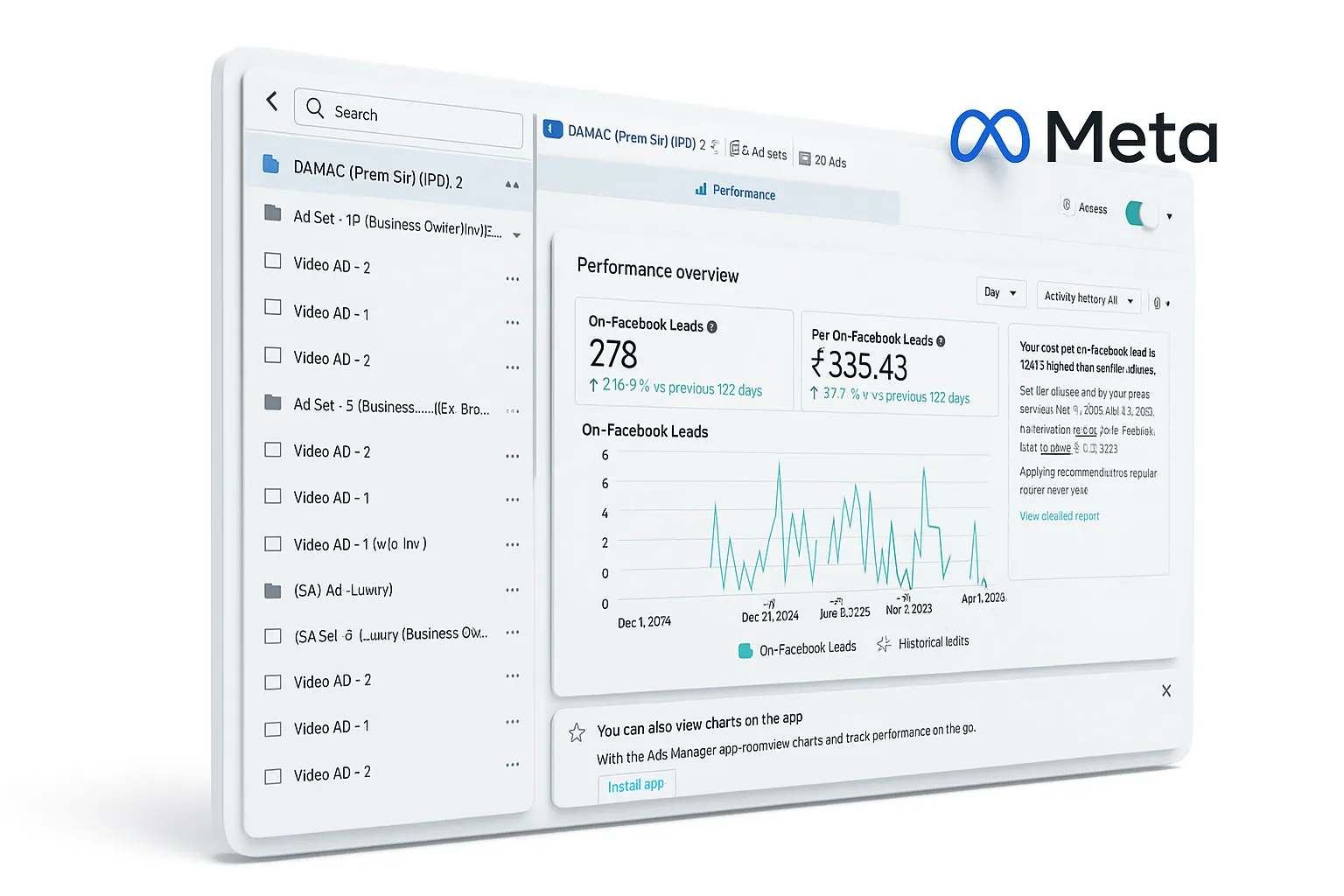Image resolution: width=1344 pixels, height=896 pixels.
Task: Click the 20 Ads icon
Action: pos(804,159)
